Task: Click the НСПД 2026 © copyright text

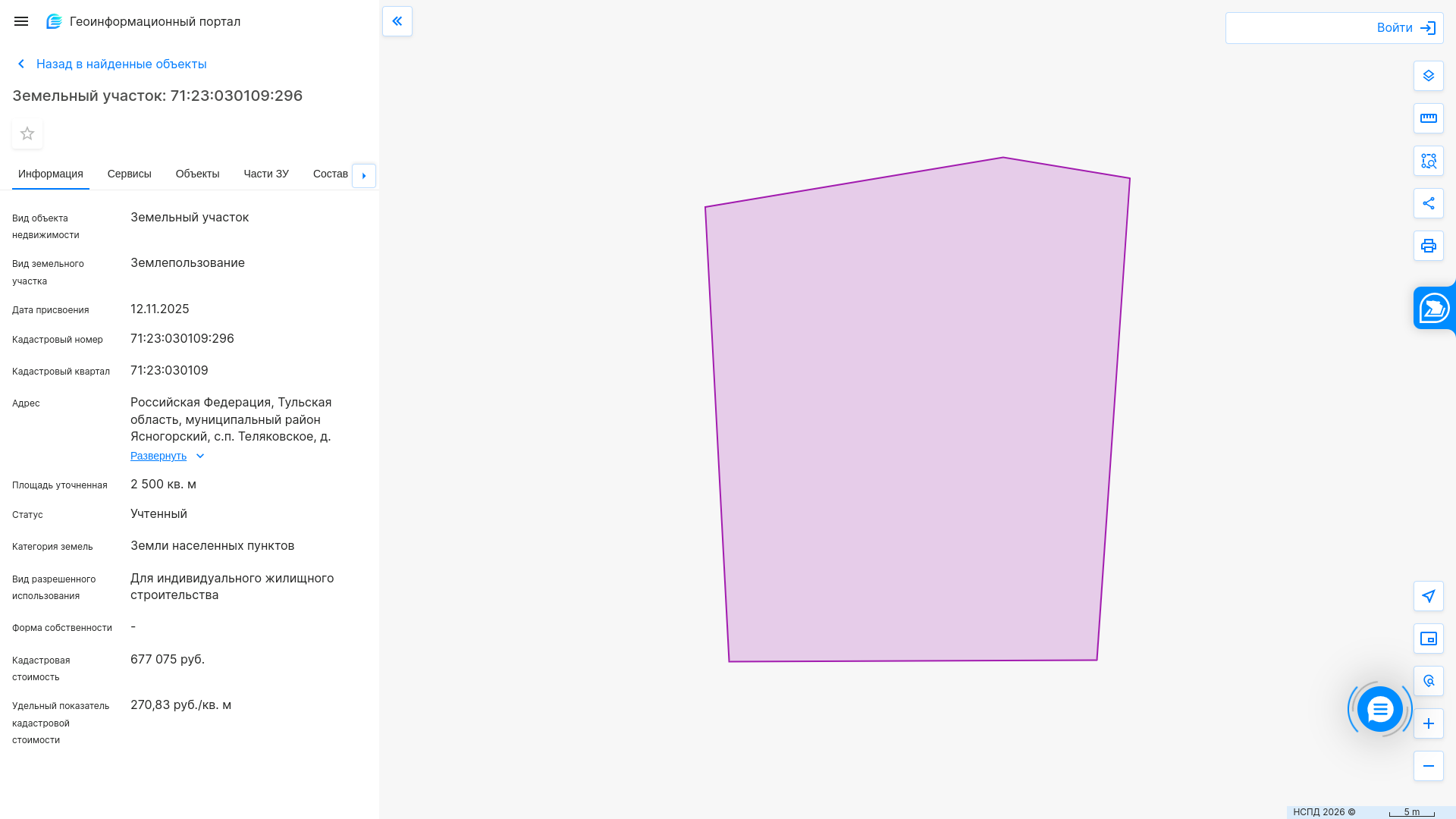Action: tap(1324, 812)
